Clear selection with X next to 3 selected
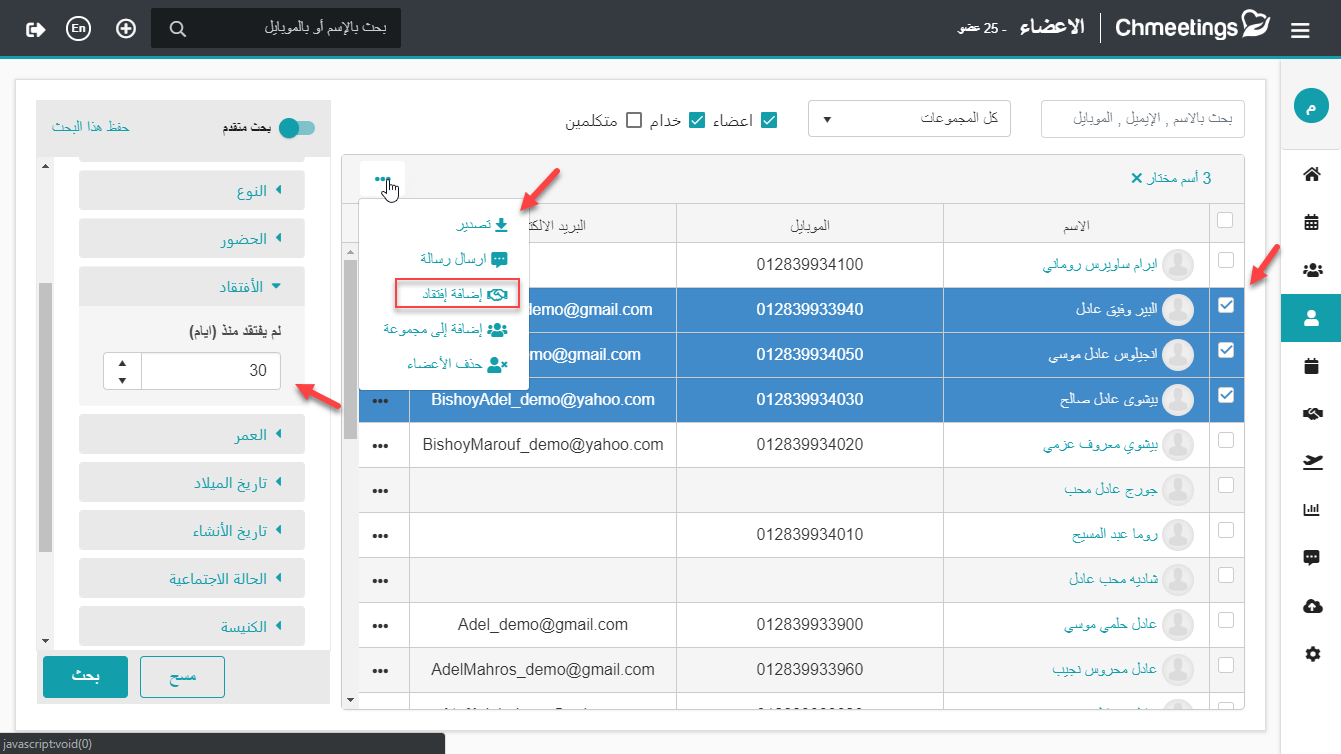The width and height of the screenshot is (1341, 754). point(1136,178)
